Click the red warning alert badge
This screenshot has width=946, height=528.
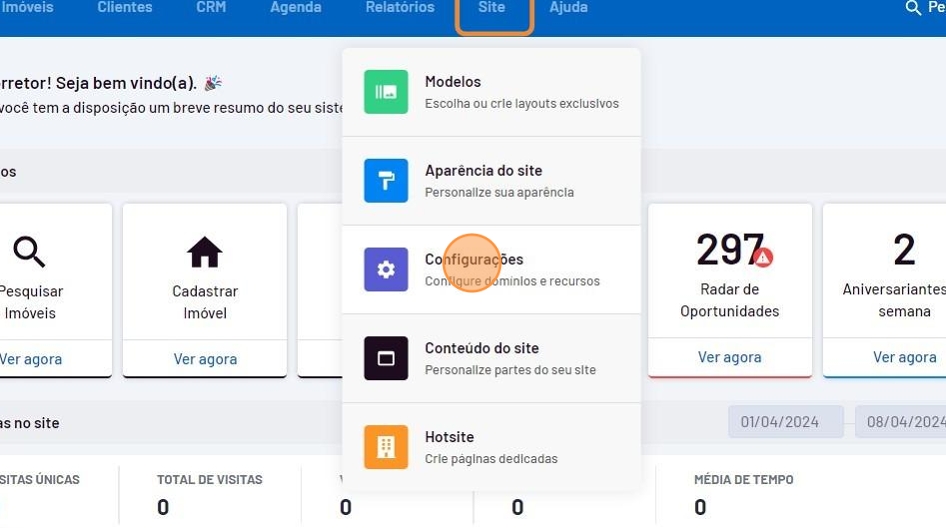click(763, 257)
